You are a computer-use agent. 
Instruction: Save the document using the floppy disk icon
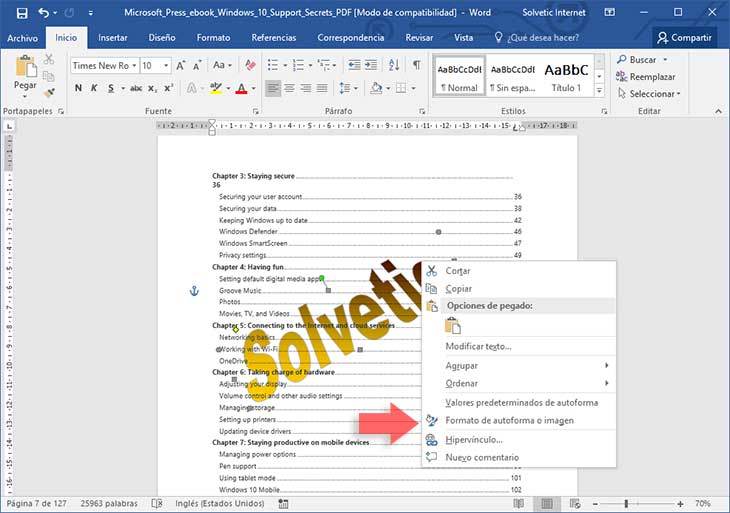[22, 13]
